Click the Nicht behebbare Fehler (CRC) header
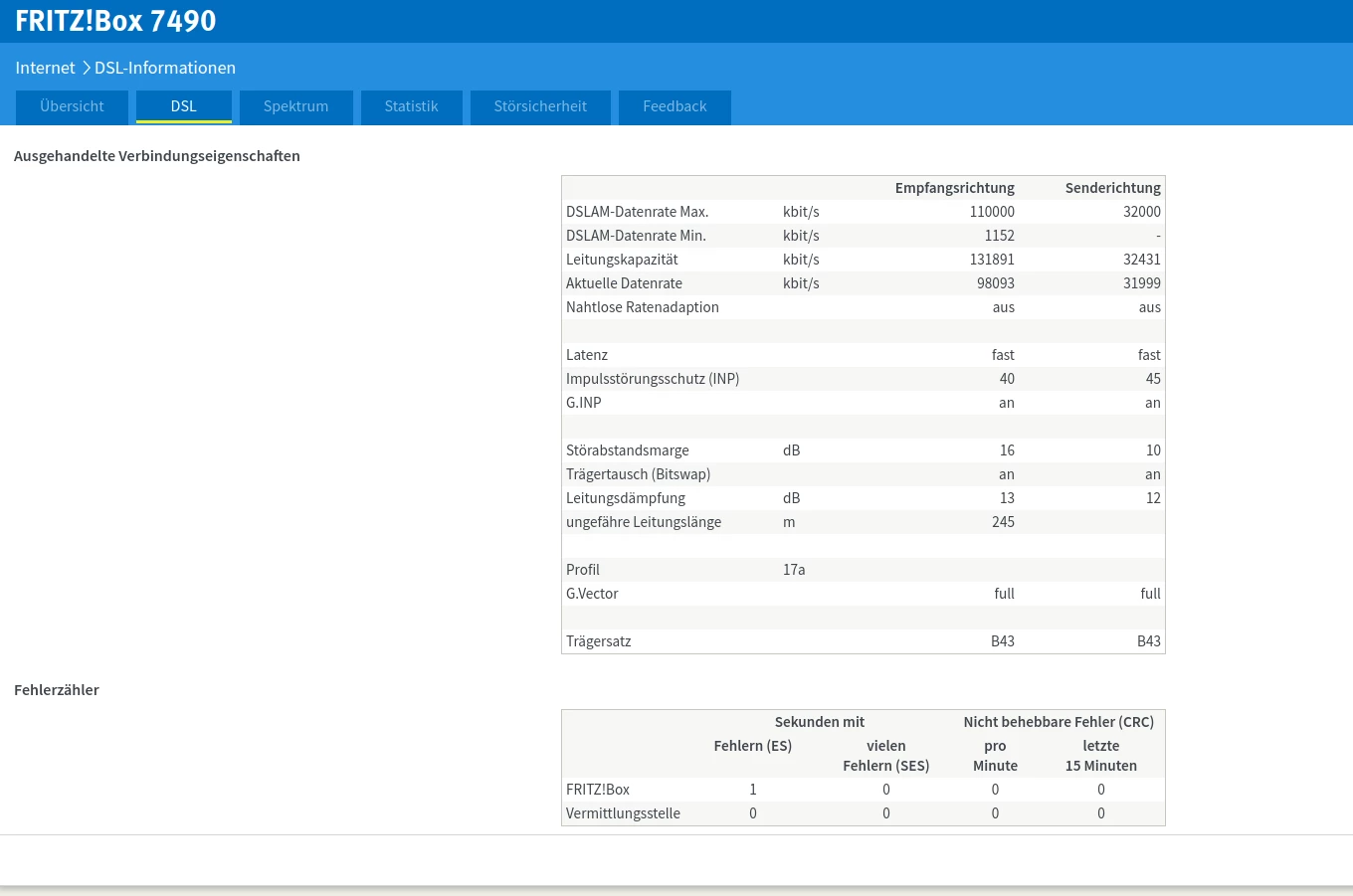The height and width of the screenshot is (896, 1353). pyautogui.click(x=1058, y=722)
